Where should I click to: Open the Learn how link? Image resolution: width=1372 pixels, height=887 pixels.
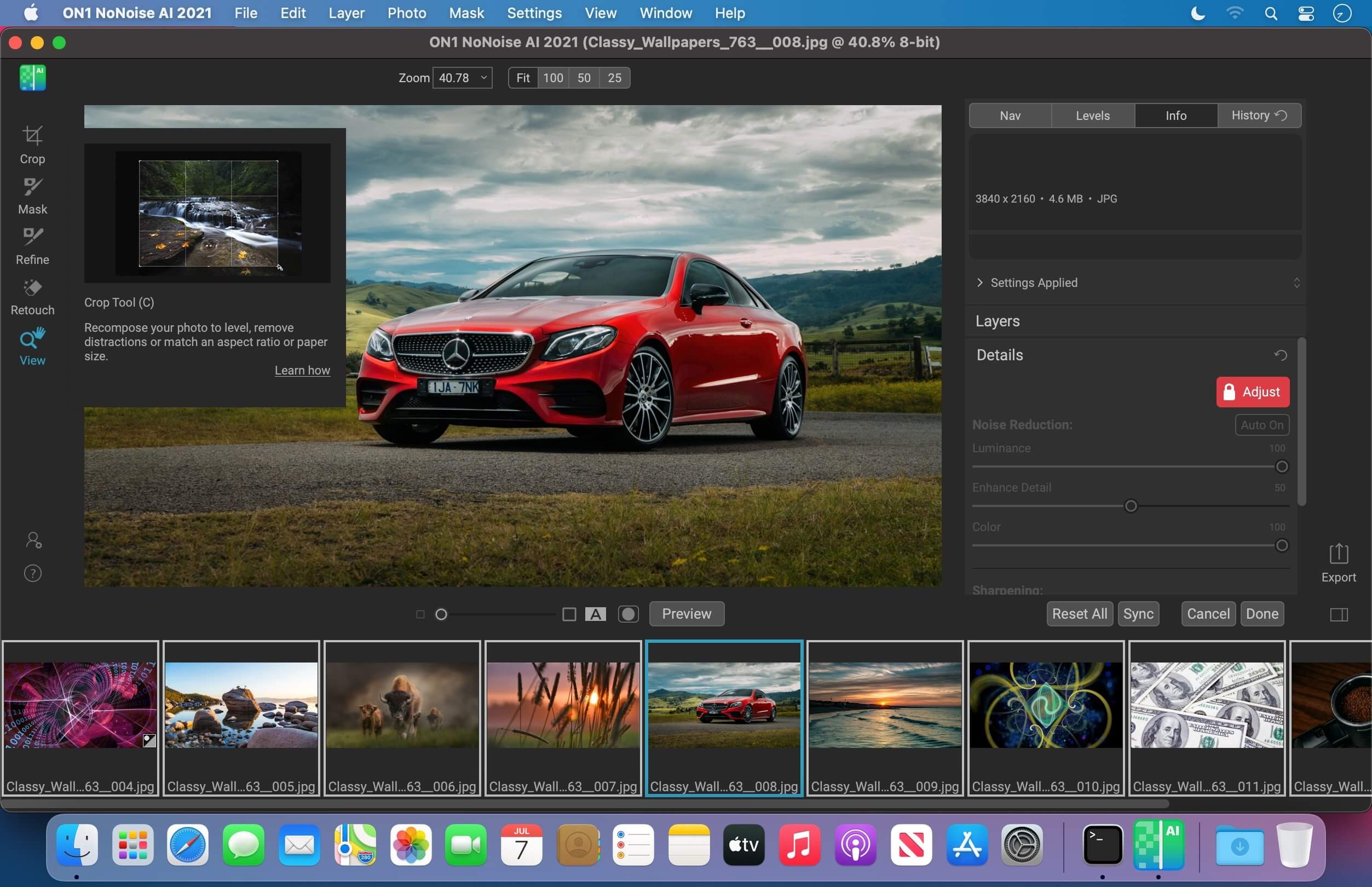[302, 370]
